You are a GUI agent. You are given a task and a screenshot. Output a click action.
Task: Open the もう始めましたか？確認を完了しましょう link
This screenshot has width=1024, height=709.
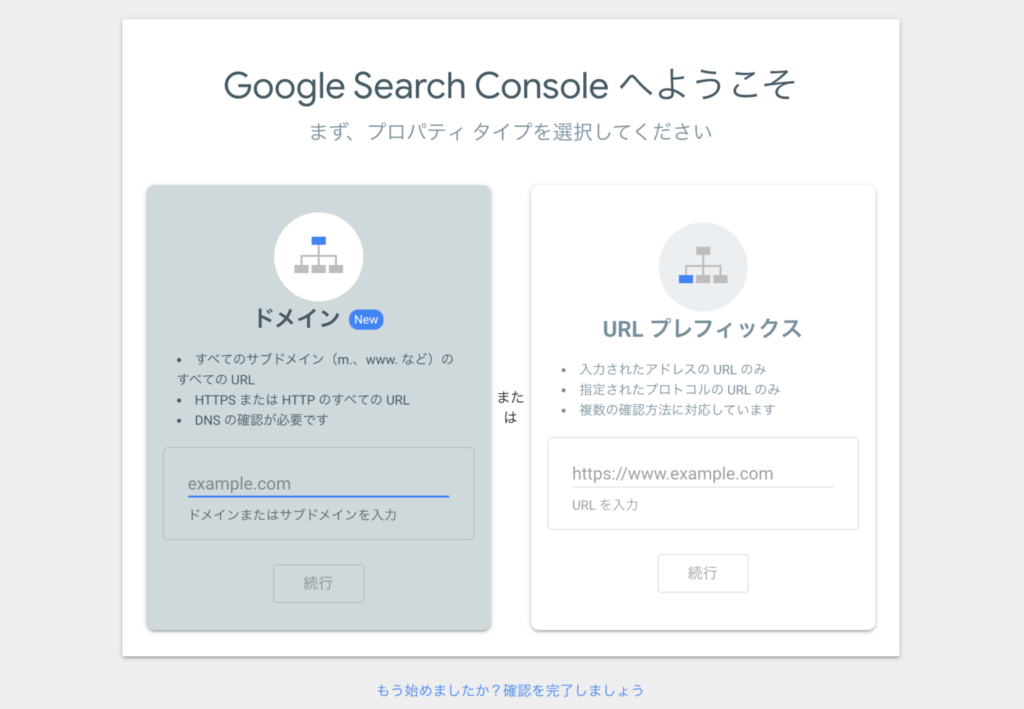tap(510, 690)
